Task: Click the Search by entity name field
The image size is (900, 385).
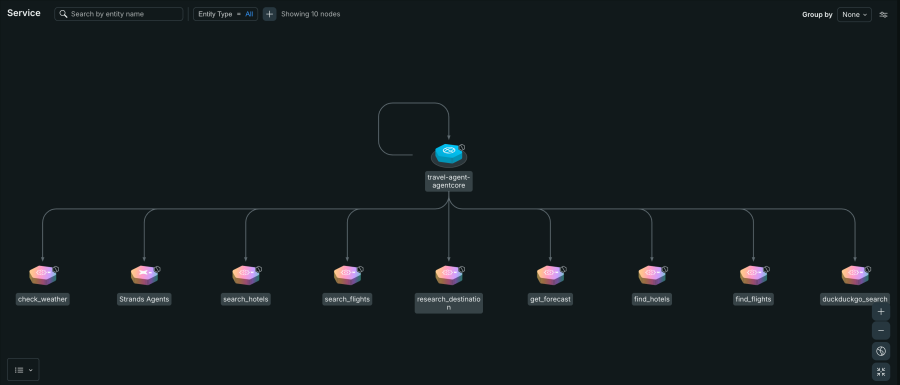Action: click(119, 14)
